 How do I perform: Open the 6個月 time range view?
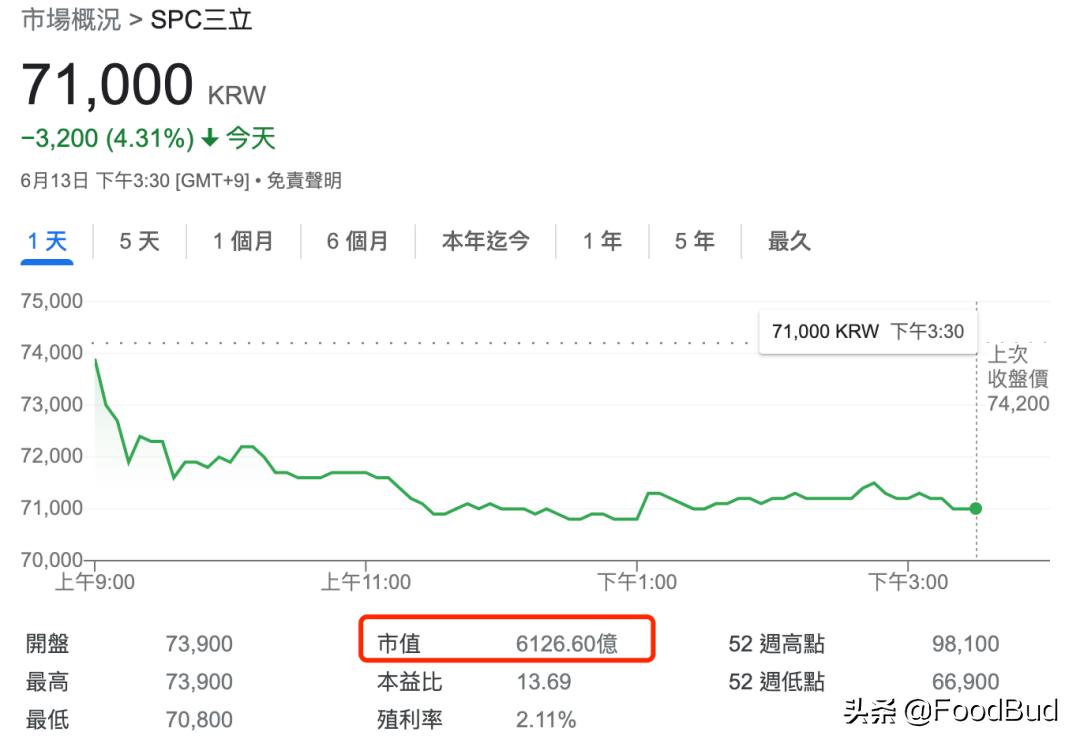click(356, 240)
